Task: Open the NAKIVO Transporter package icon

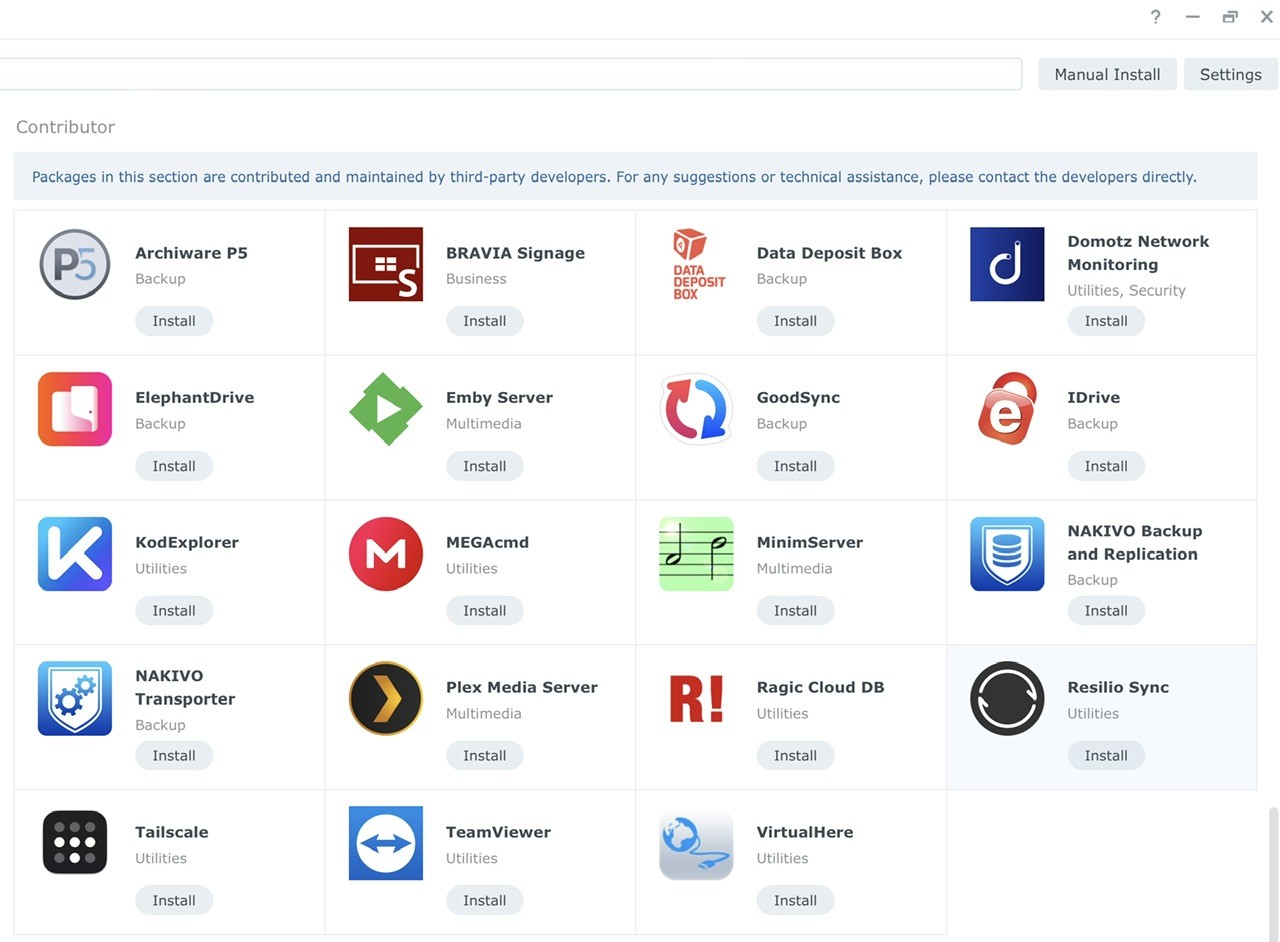Action: pos(75,699)
